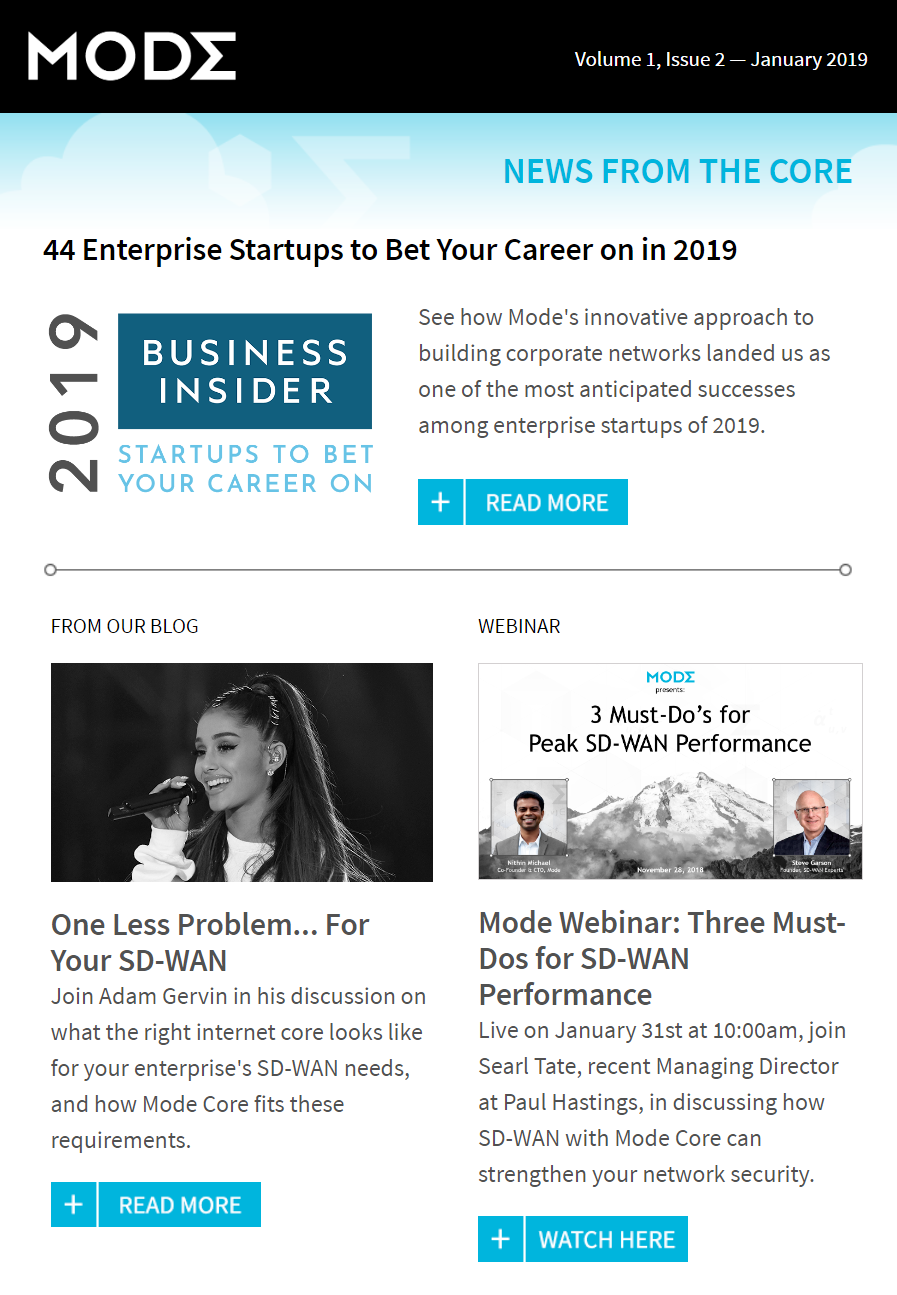Open Mode Webinar Three Must-Dos title
The height and width of the screenshot is (1295, 897).
coord(662,958)
